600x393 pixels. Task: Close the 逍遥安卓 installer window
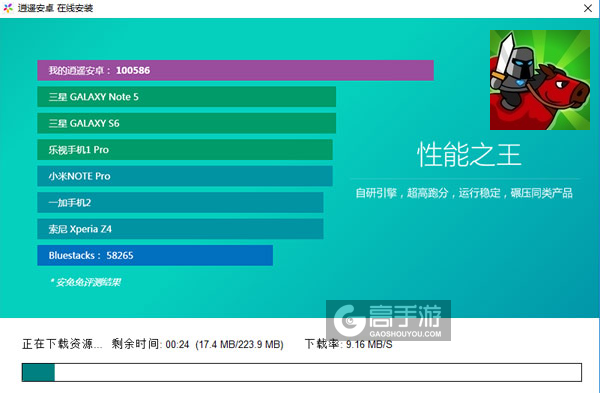(x=588, y=8)
